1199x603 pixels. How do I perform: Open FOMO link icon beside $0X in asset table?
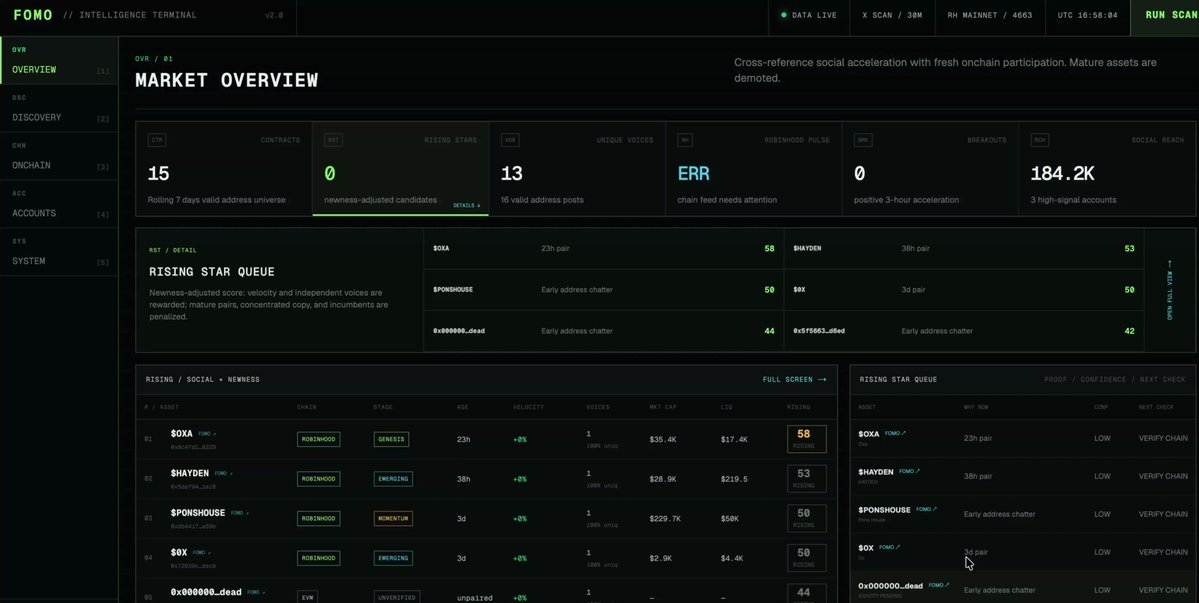click(x=201, y=553)
